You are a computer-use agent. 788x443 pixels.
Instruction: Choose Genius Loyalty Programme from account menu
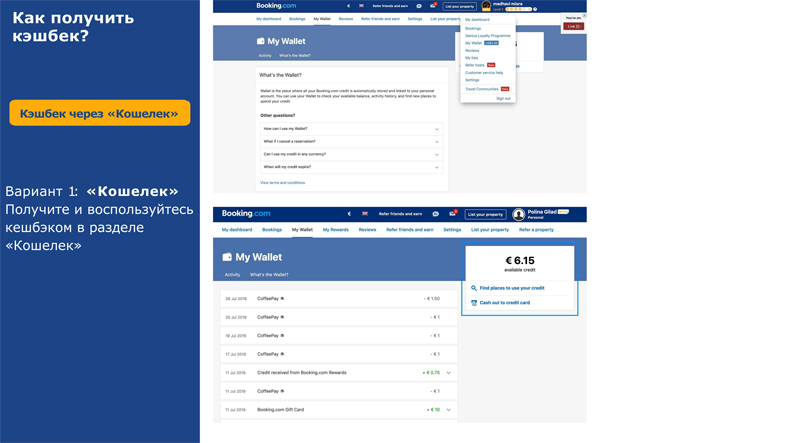[x=487, y=36]
